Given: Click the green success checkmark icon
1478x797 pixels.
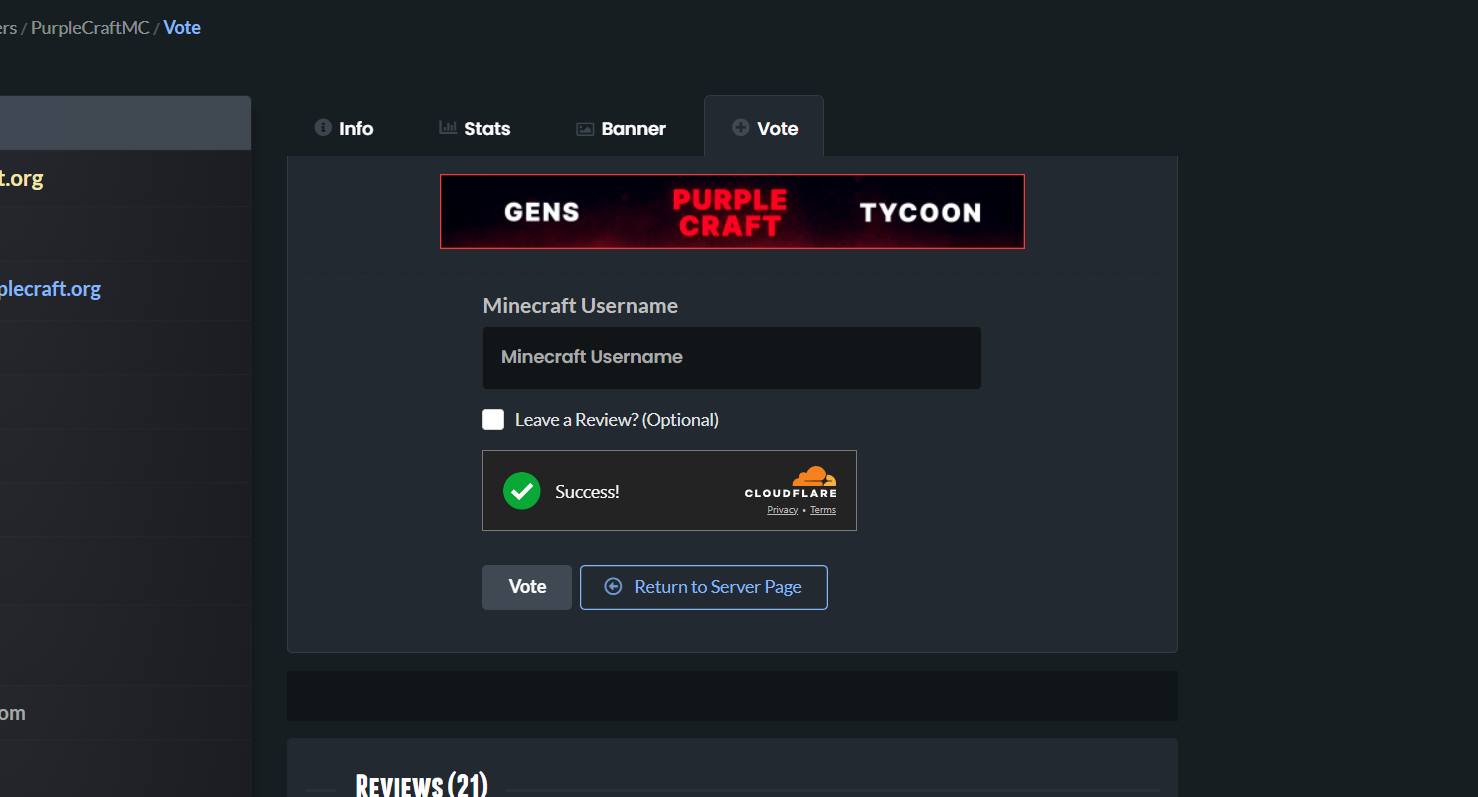Looking at the screenshot, I should (x=521, y=491).
